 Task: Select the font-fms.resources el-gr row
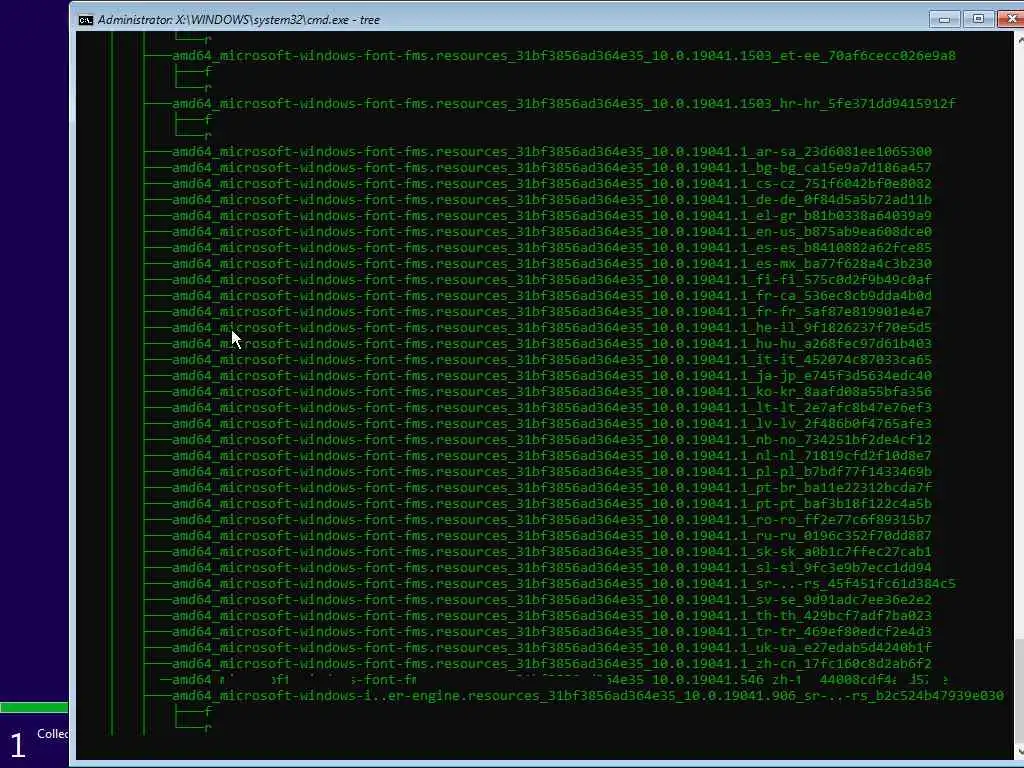point(552,216)
